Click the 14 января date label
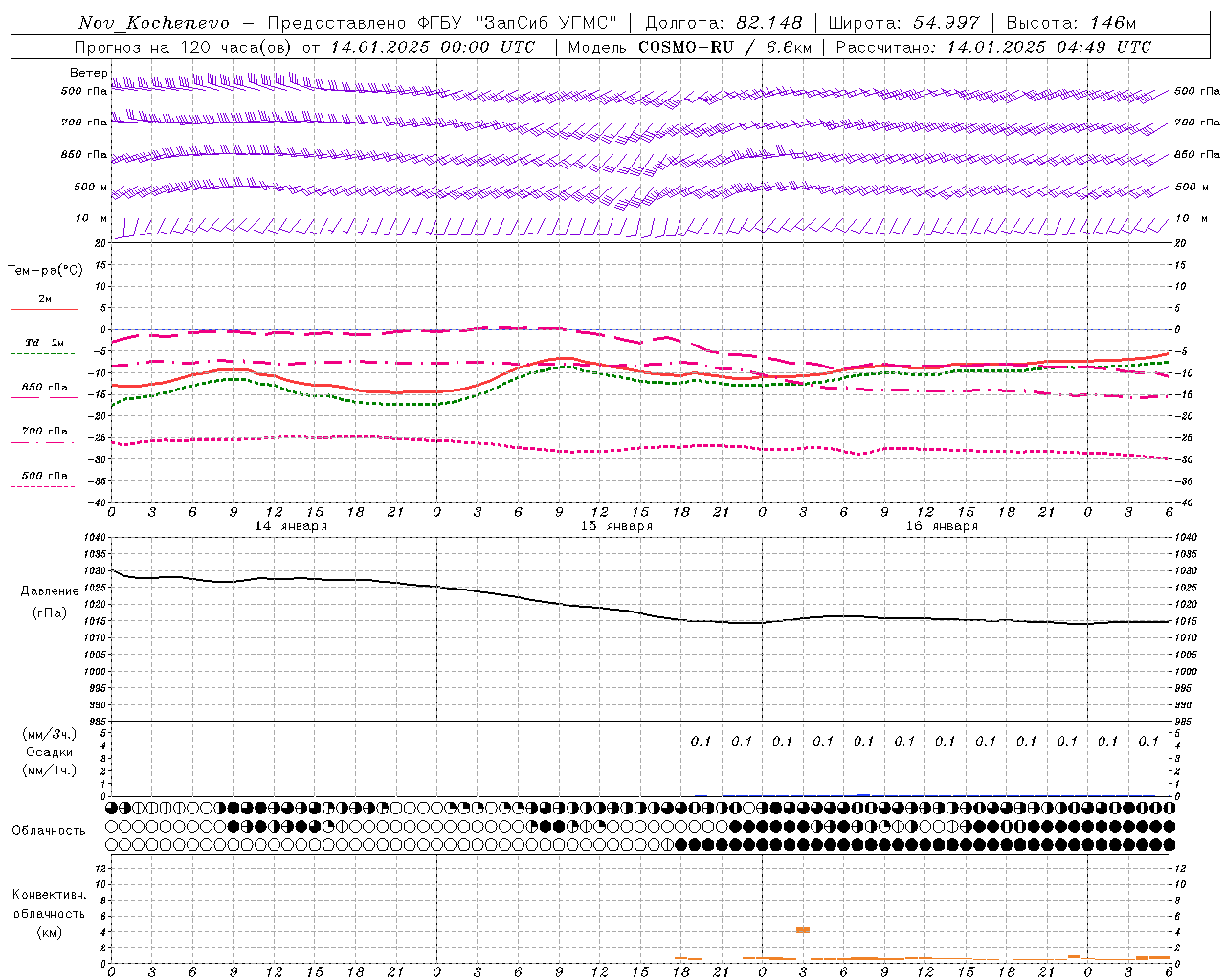The height and width of the screenshot is (980, 1225). [291, 526]
